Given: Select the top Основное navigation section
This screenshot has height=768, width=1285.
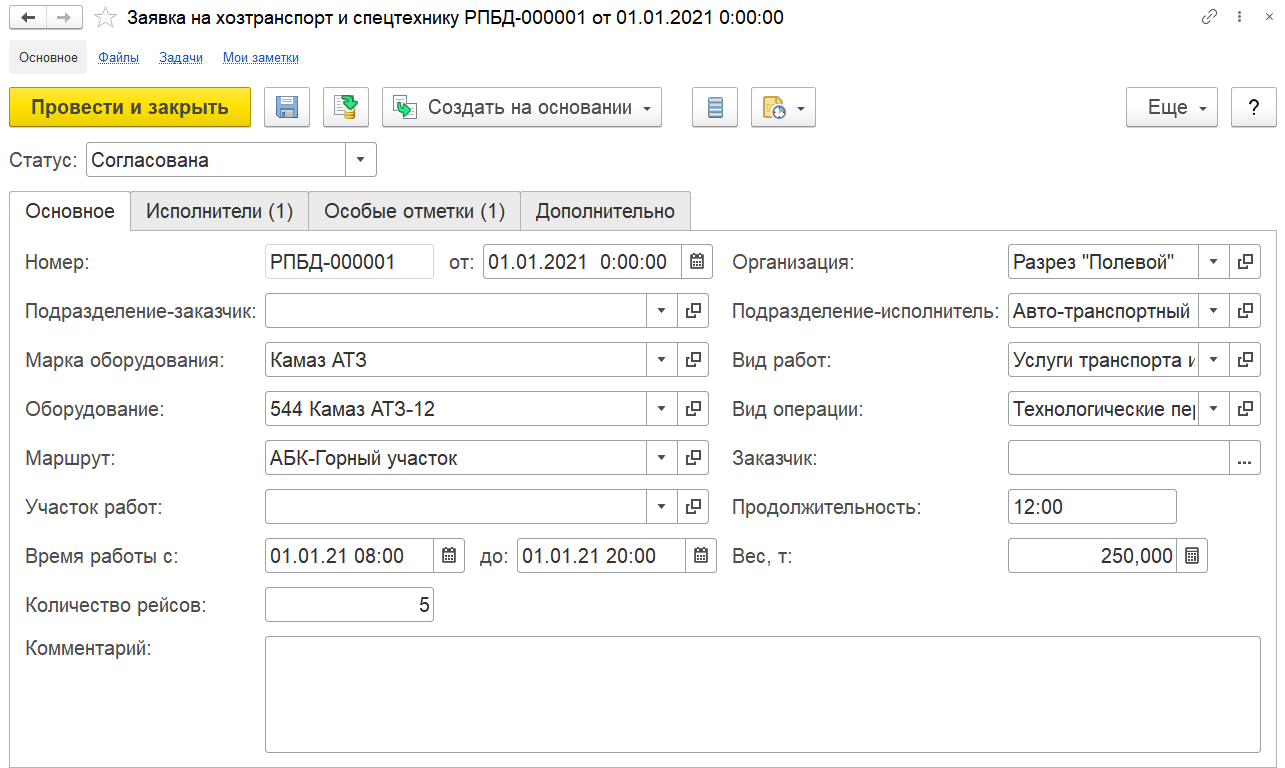Looking at the screenshot, I should point(48,57).
